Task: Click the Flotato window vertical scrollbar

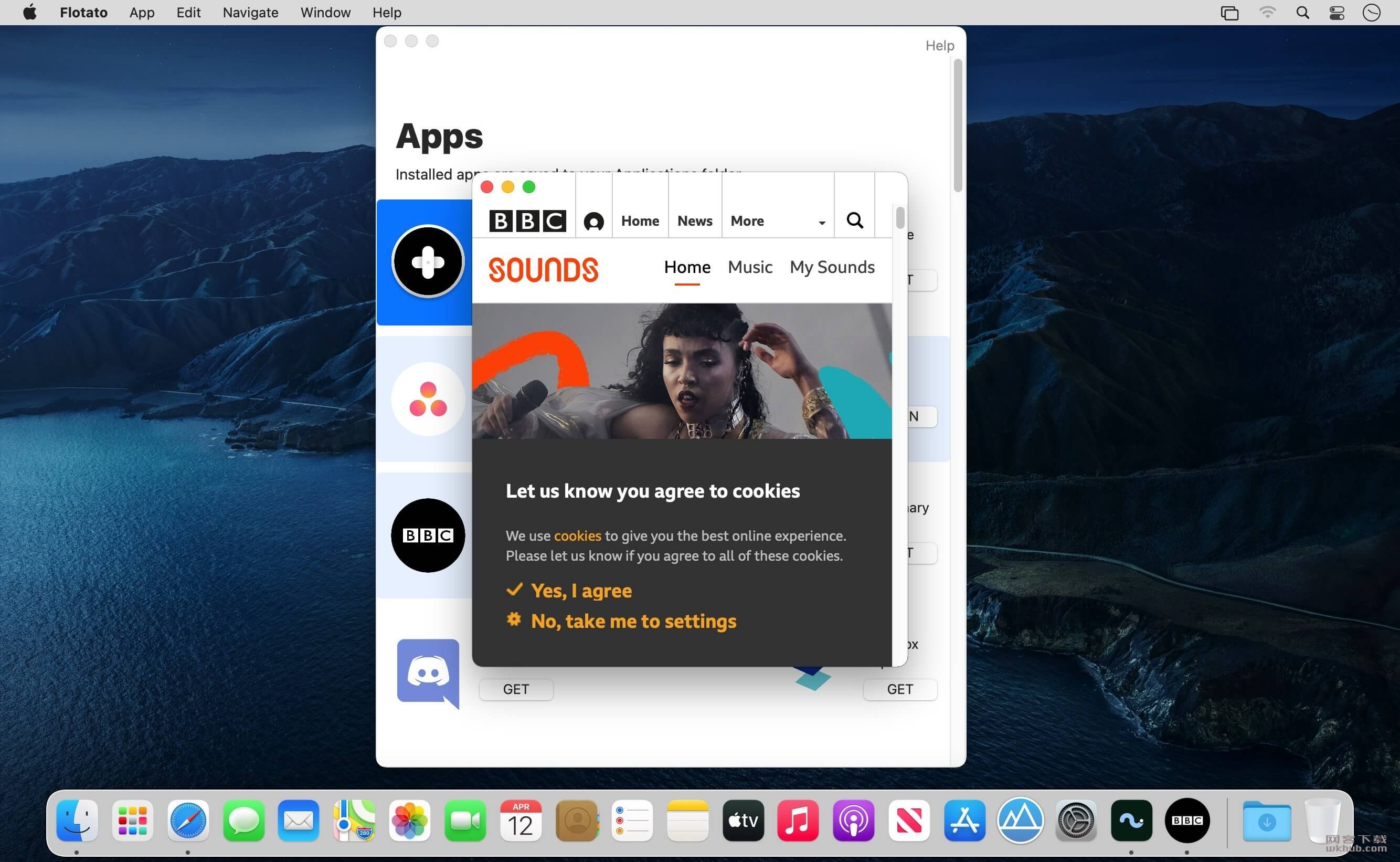Action: click(958, 125)
